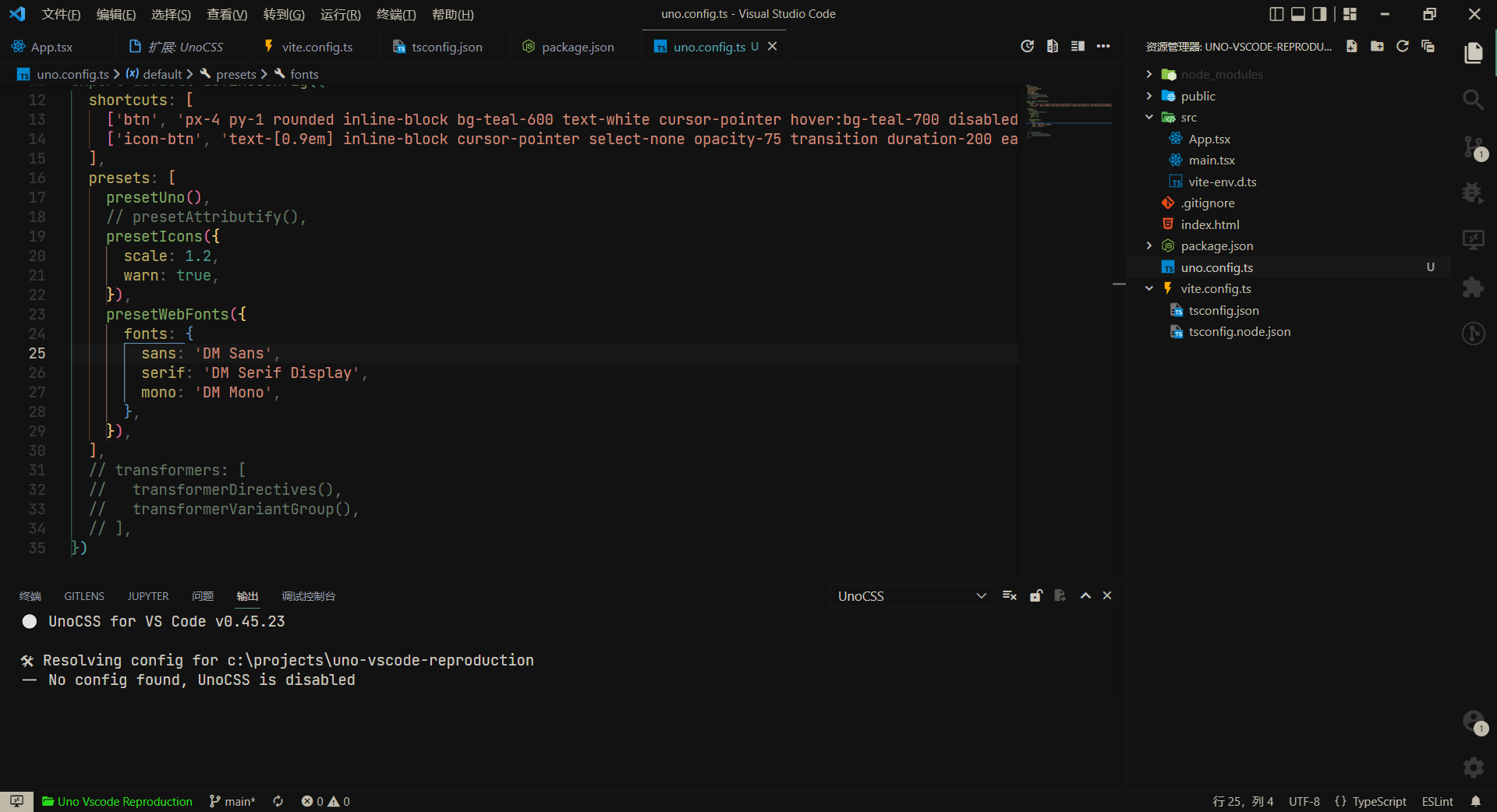Switch to the GITLENS panel tab
The height and width of the screenshot is (812, 1497).
(x=84, y=596)
